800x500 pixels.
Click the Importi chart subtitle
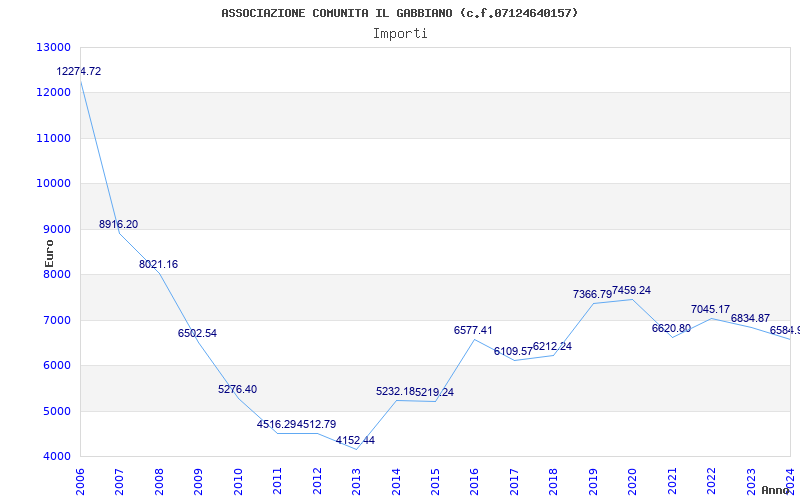(x=400, y=34)
